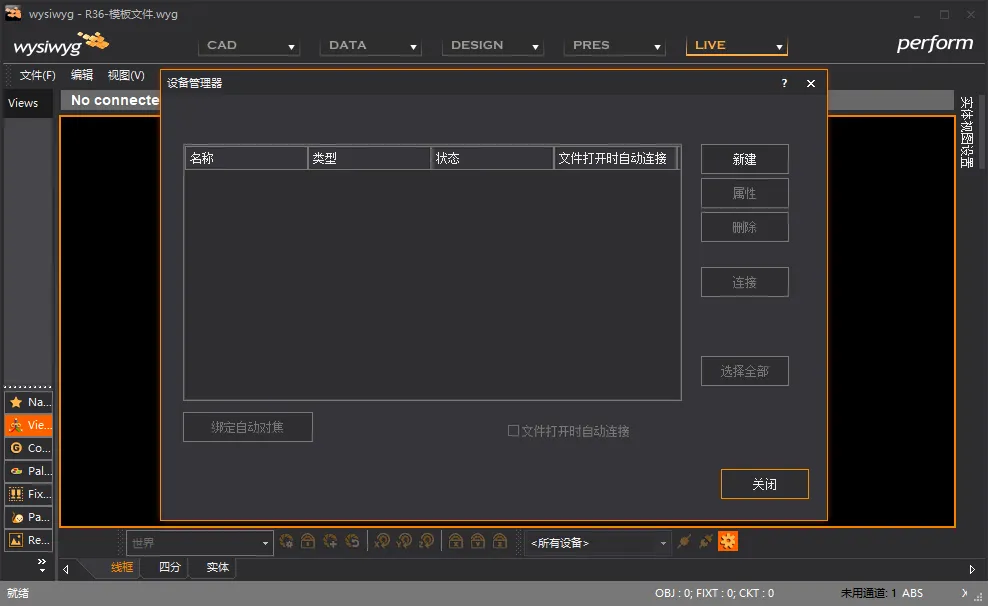Open the Co... shortcut with G icon

tap(28, 448)
